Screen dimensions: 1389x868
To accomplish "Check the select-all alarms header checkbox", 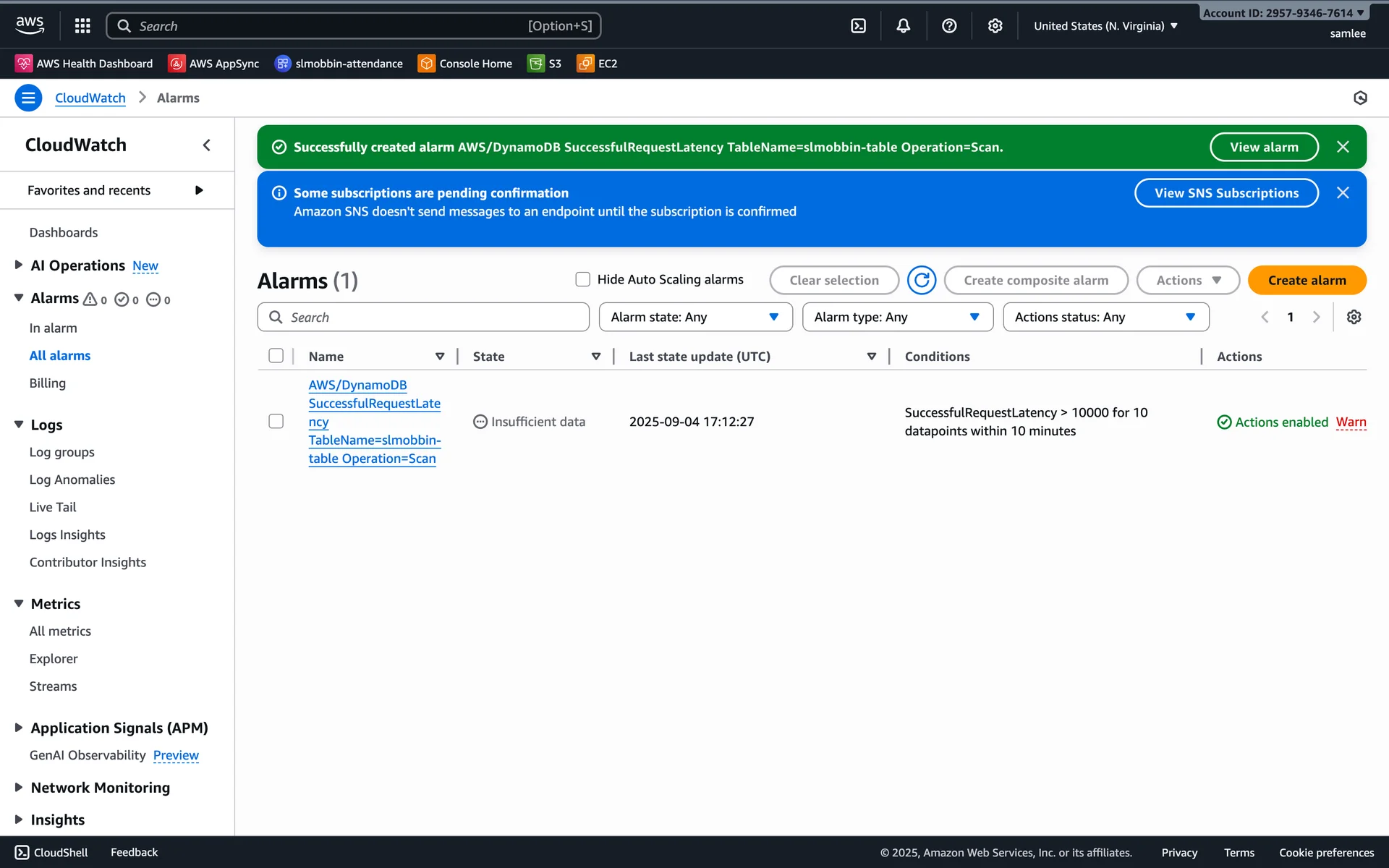I will [276, 356].
